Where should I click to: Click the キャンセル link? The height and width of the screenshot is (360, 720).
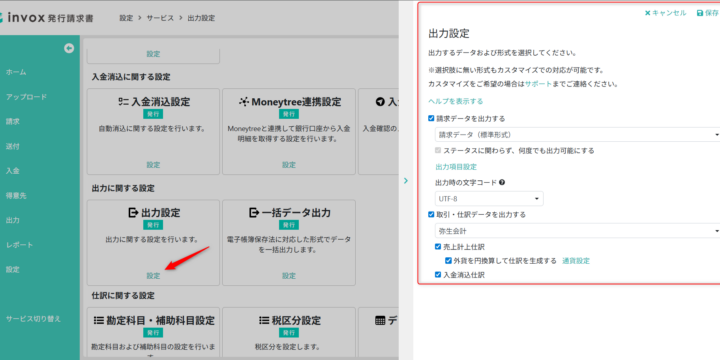(669, 13)
